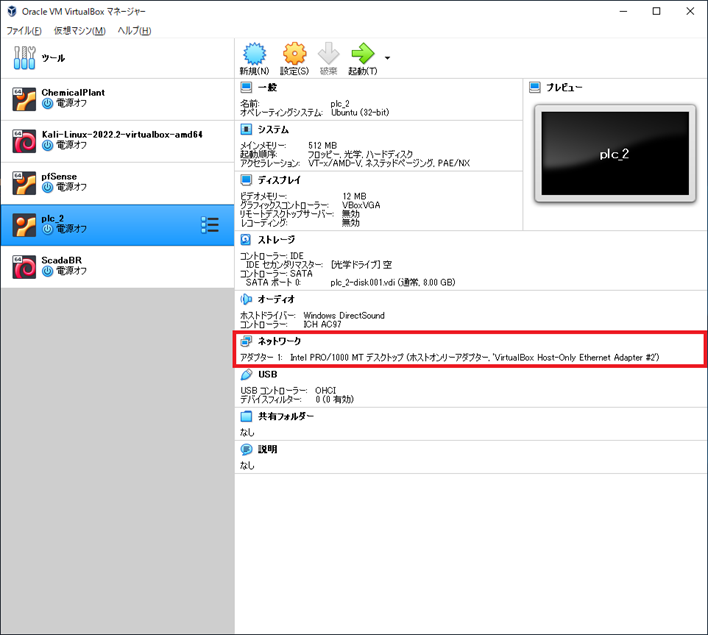Maximize the VirtualBox Manager window

tap(657, 11)
